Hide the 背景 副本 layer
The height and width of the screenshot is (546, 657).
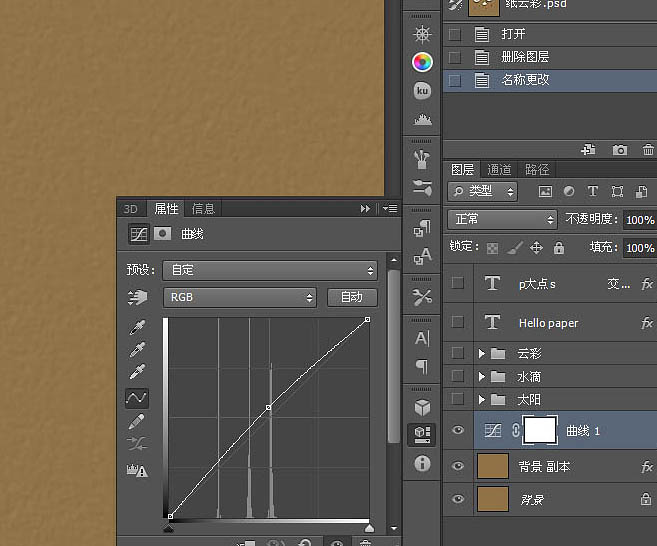[x=458, y=466]
